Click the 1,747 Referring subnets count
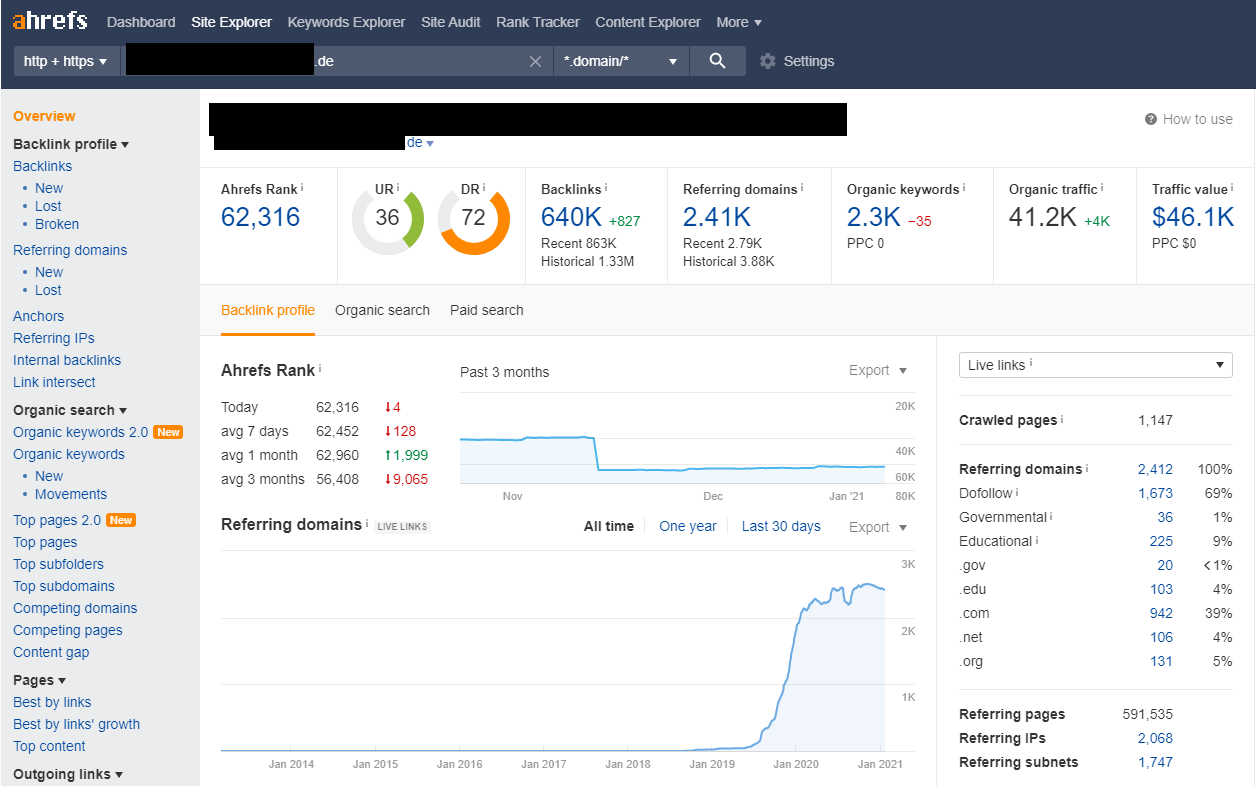 [1155, 762]
